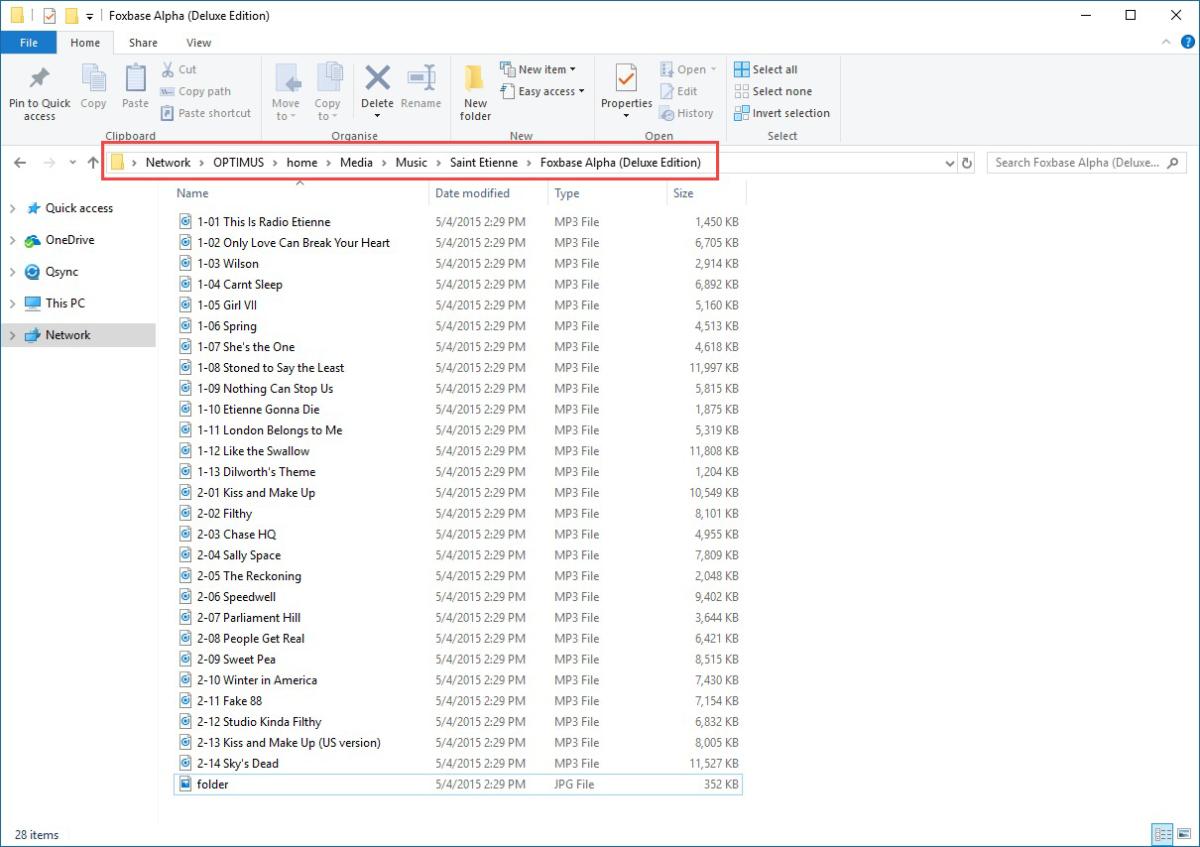Click the new folder icon in title bar
The height and width of the screenshot is (847, 1200).
pyautogui.click(x=71, y=16)
